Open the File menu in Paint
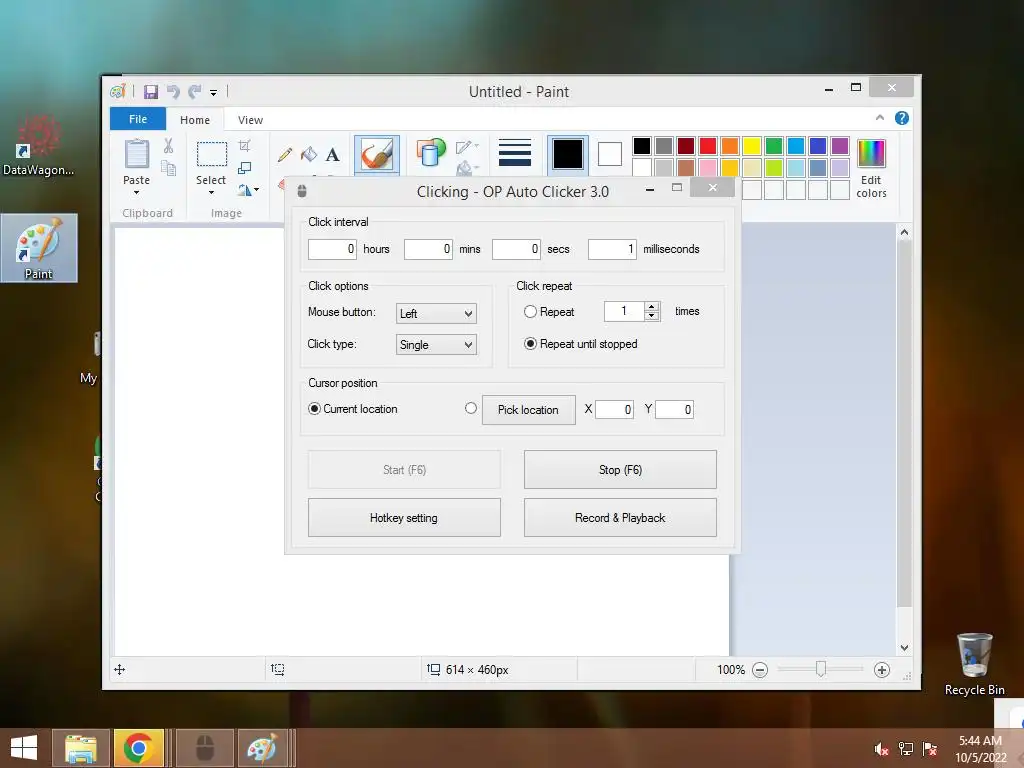Image resolution: width=1024 pixels, height=768 pixels. [138, 119]
